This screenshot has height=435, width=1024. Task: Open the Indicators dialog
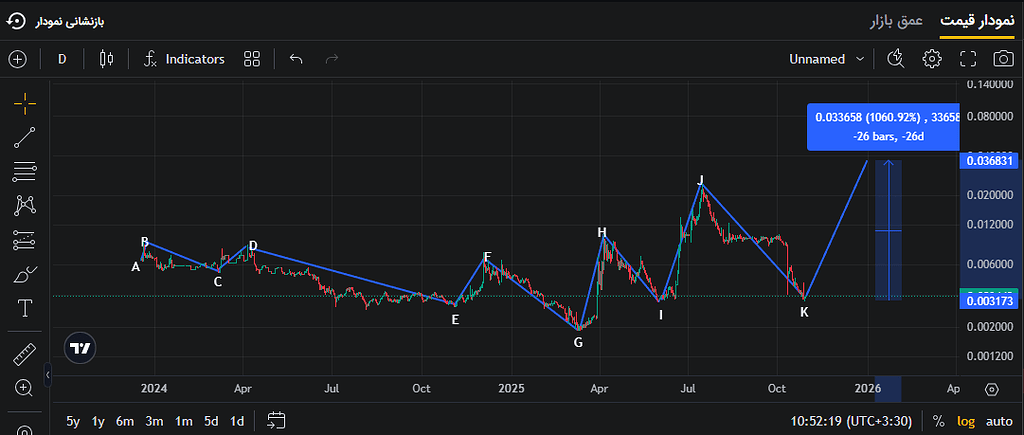click(x=184, y=59)
